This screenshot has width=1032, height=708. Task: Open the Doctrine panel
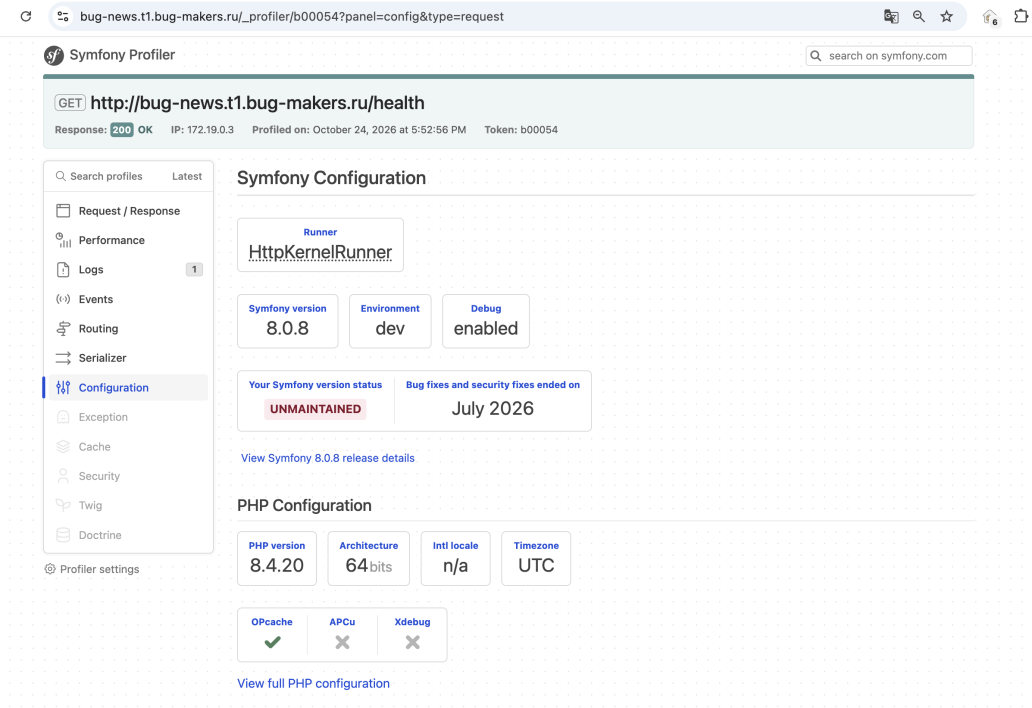pos(128,535)
